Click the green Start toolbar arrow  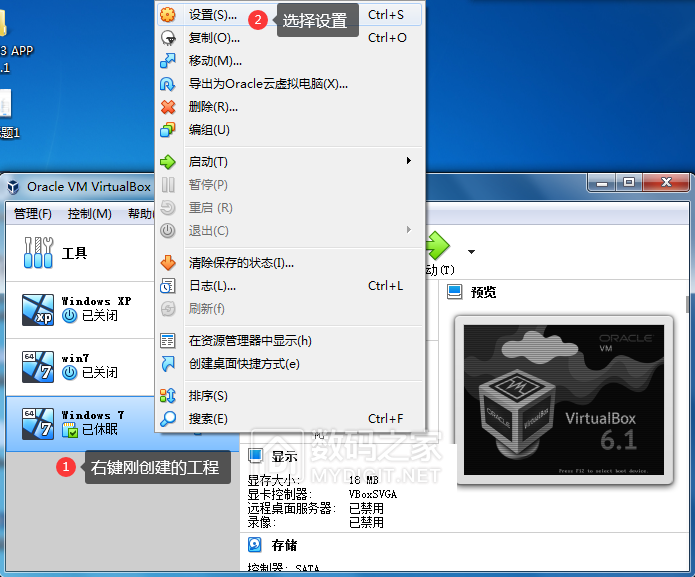coord(438,245)
